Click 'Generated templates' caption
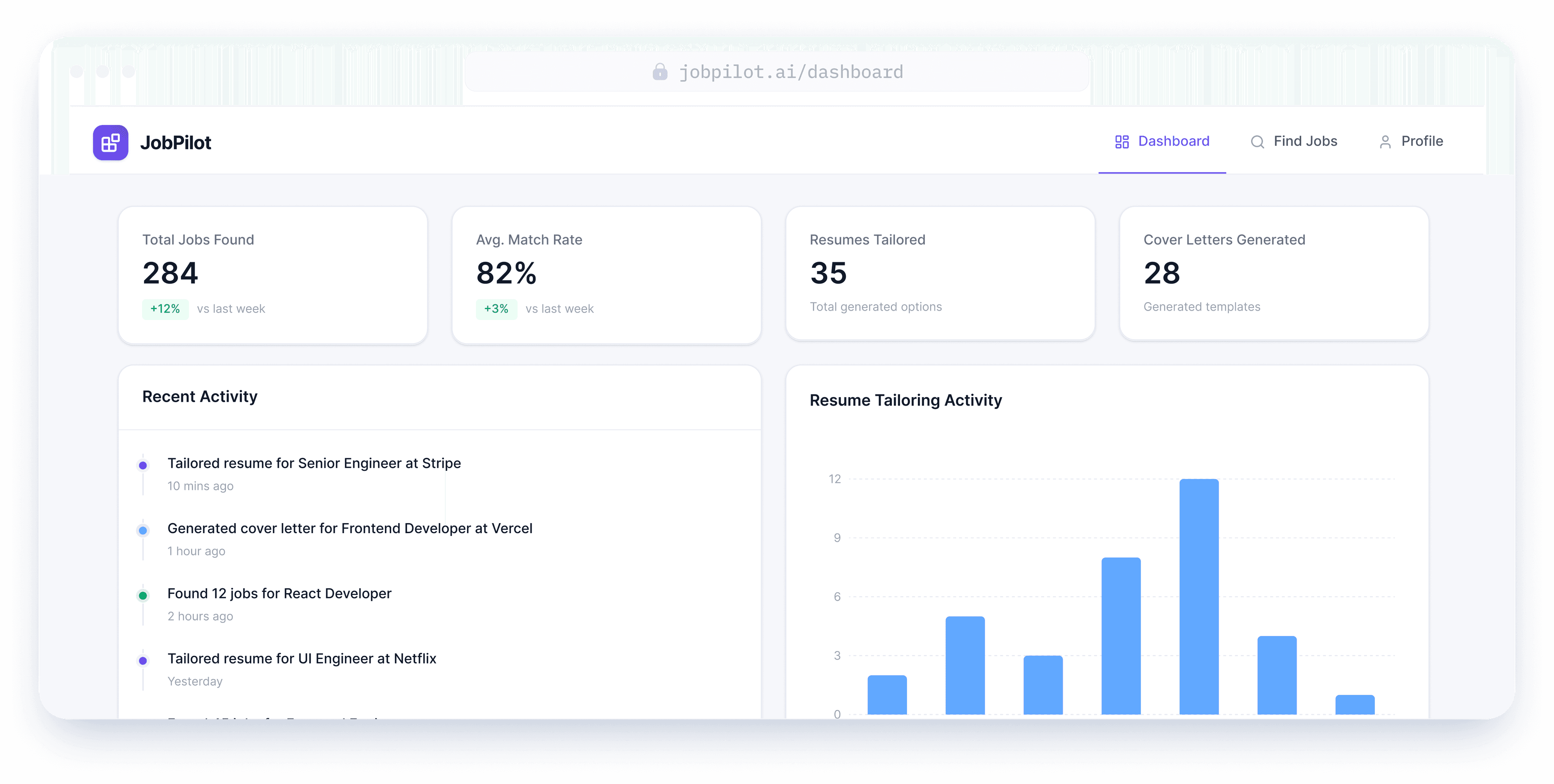 pyautogui.click(x=1202, y=307)
